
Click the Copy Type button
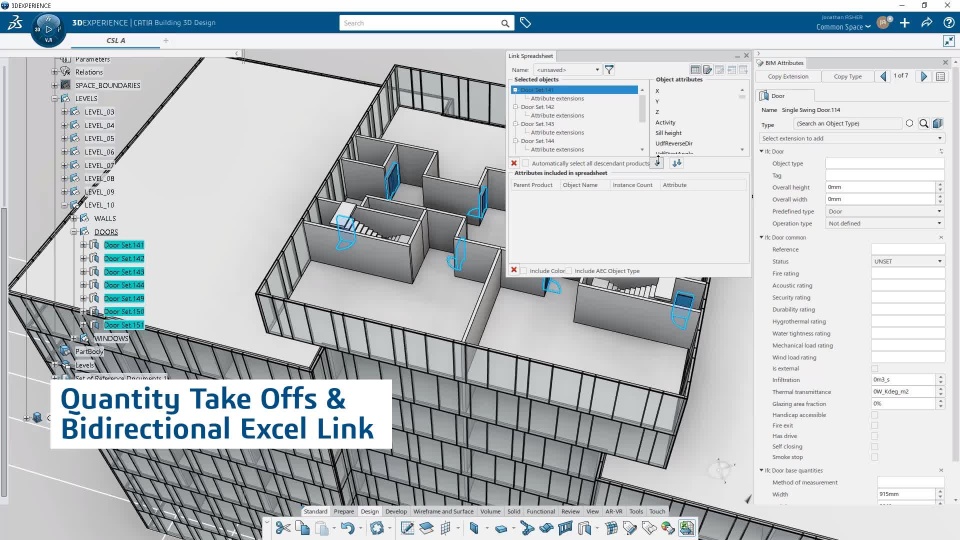pos(848,77)
